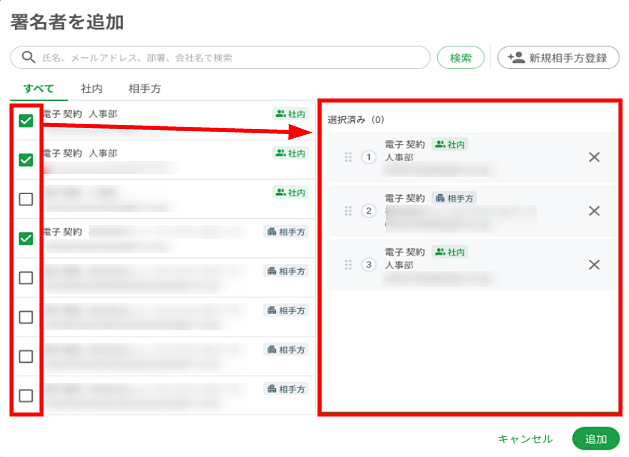This screenshot has width=629, height=457.
Task: Switch to the すべて tab
Action: 39,88
